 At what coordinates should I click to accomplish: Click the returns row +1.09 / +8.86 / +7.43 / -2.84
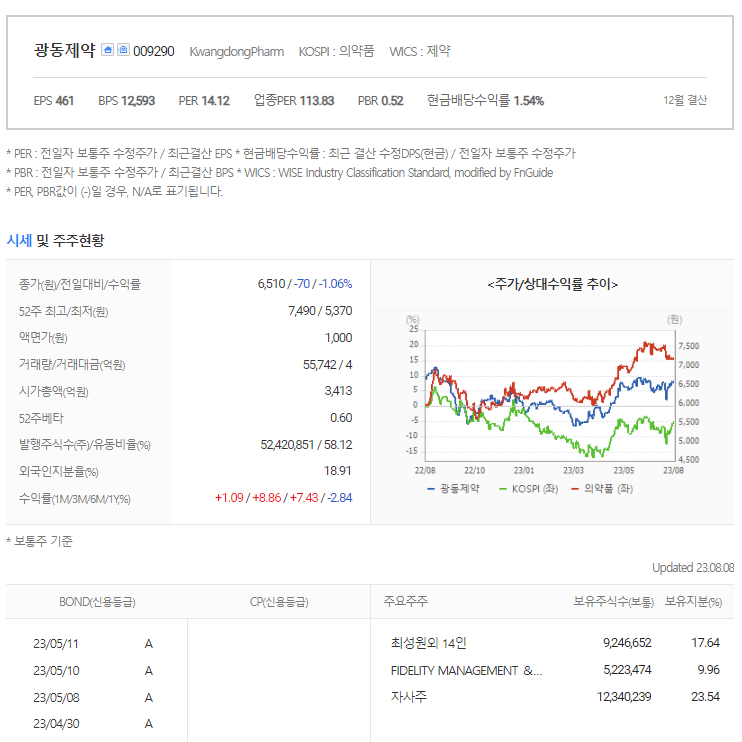pyautogui.click(x=283, y=498)
